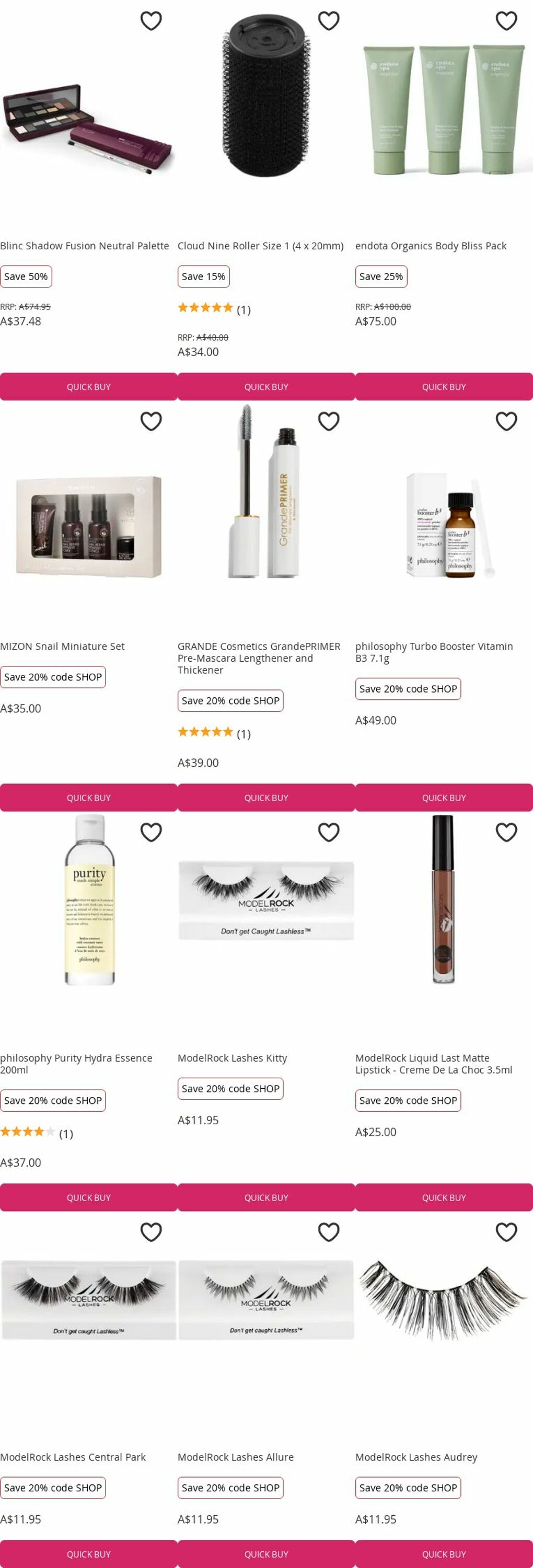Save philosophy Turbo Booster to wishlist
Viewport: 533px width, 1568px height.
[506, 421]
